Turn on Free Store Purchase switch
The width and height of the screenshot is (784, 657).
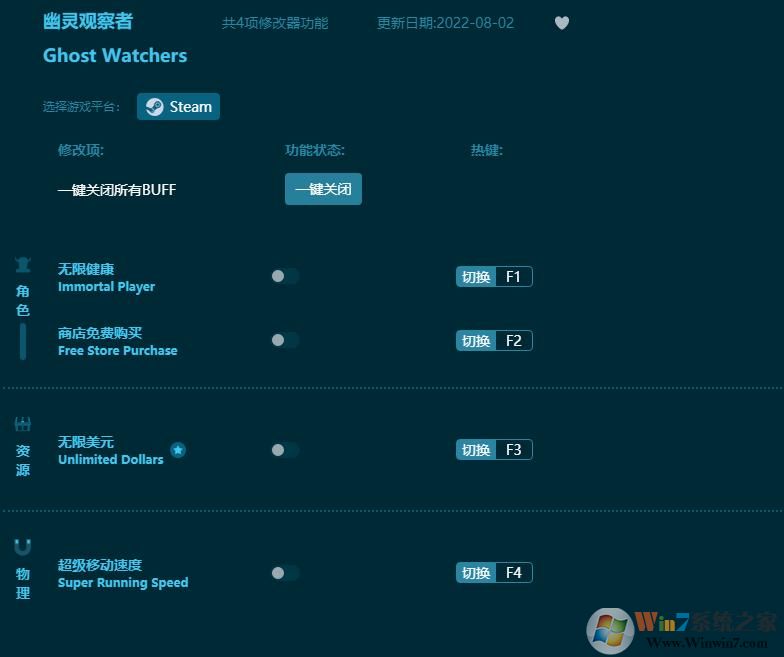(284, 340)
